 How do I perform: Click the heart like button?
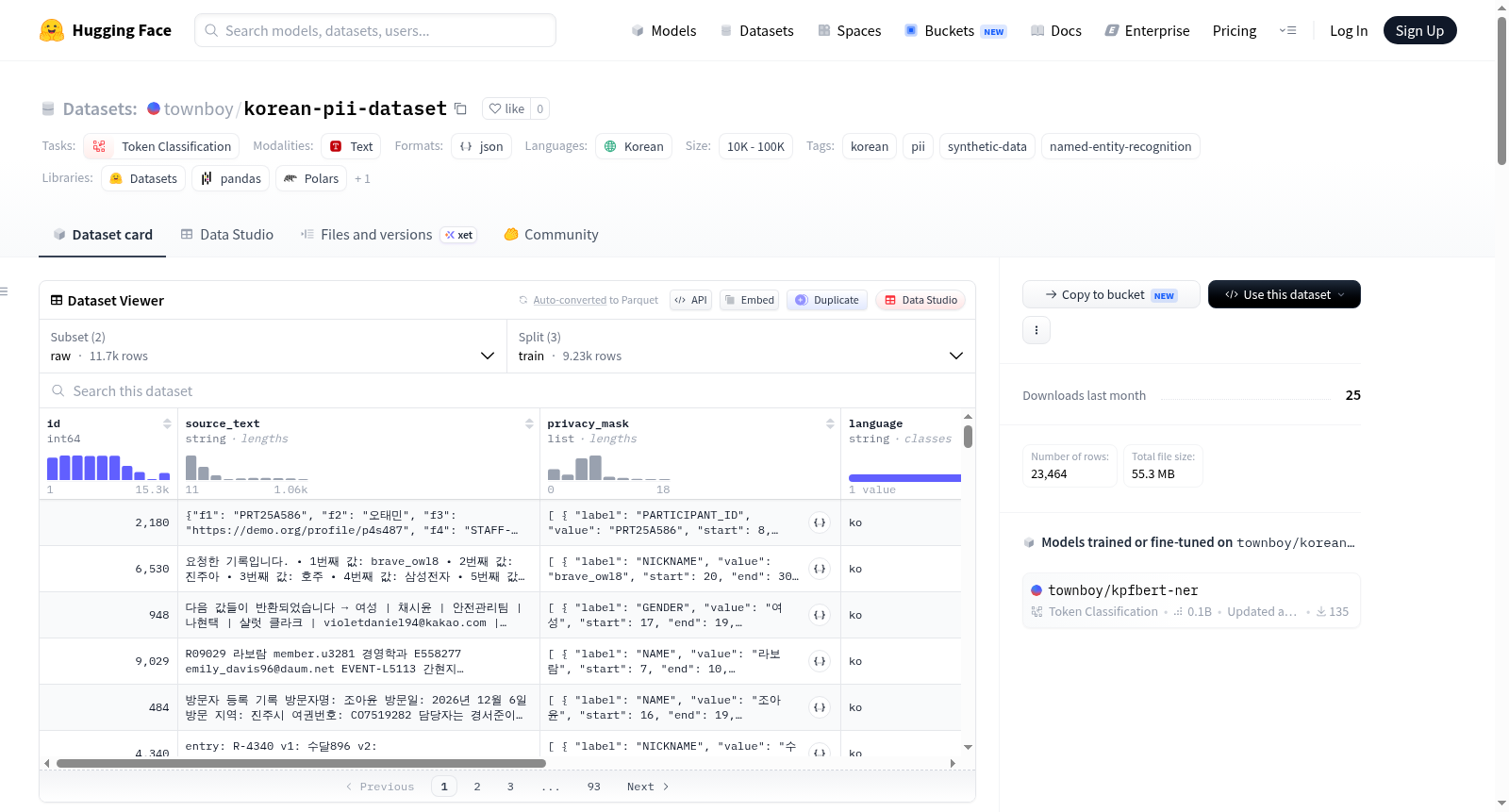tap(506, 108)
